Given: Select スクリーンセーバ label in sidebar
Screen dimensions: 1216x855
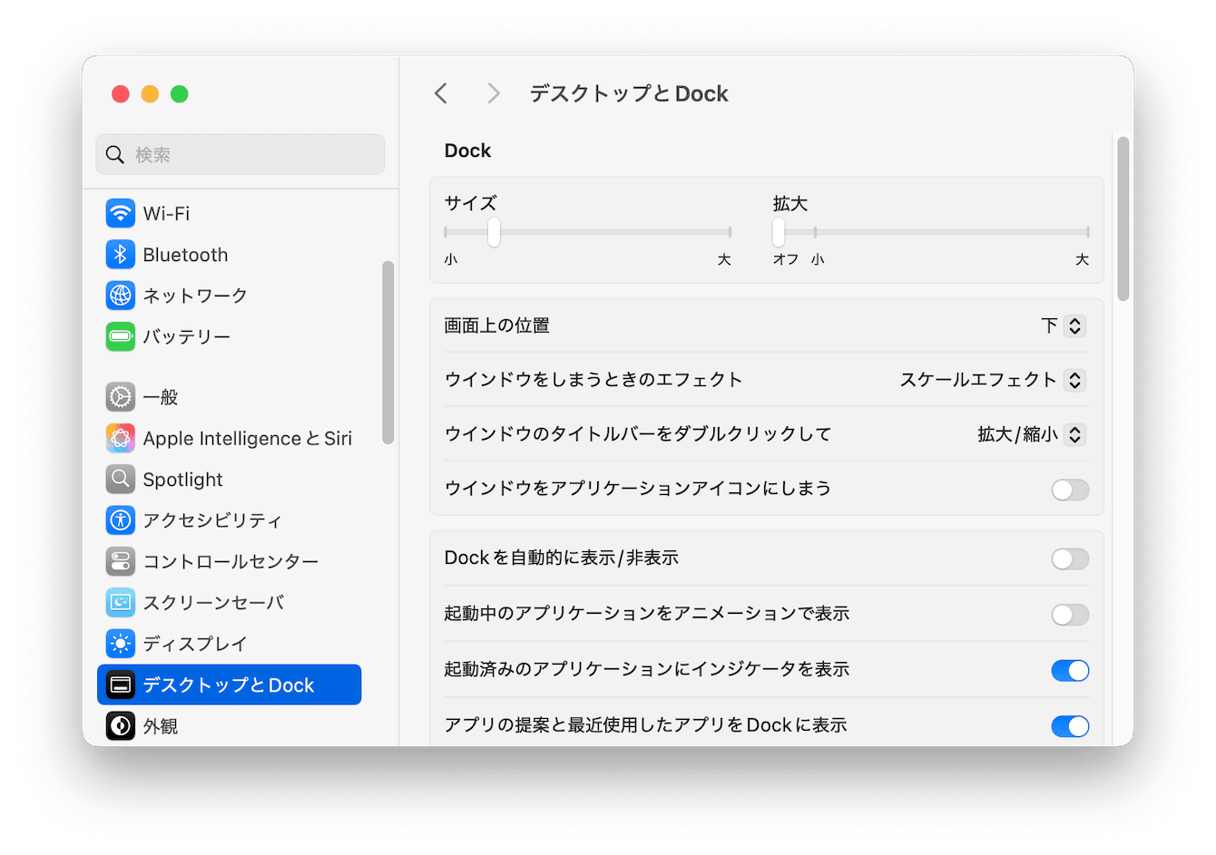Looking at the screenshot, I should click(x=214, y=602).
